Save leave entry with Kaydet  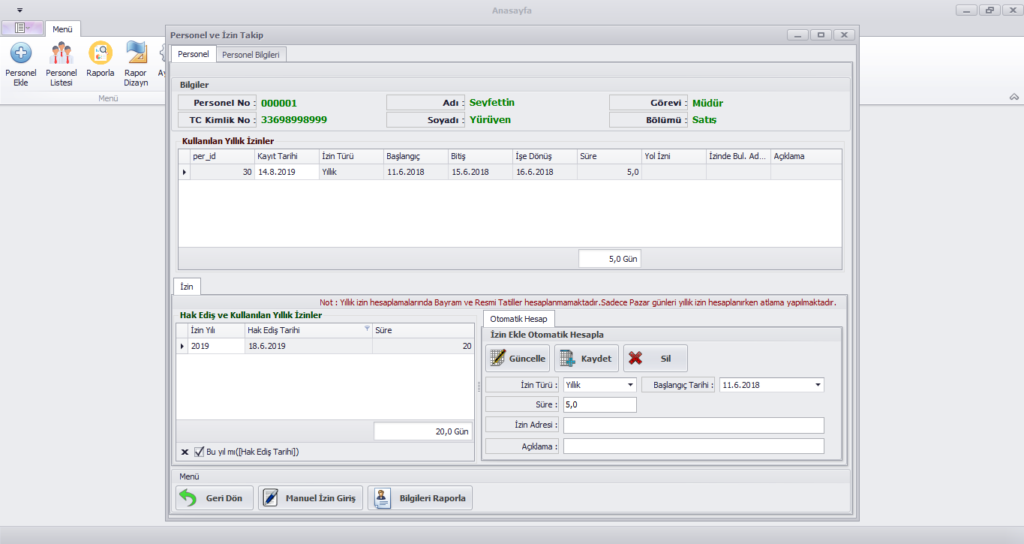point(586,358)
